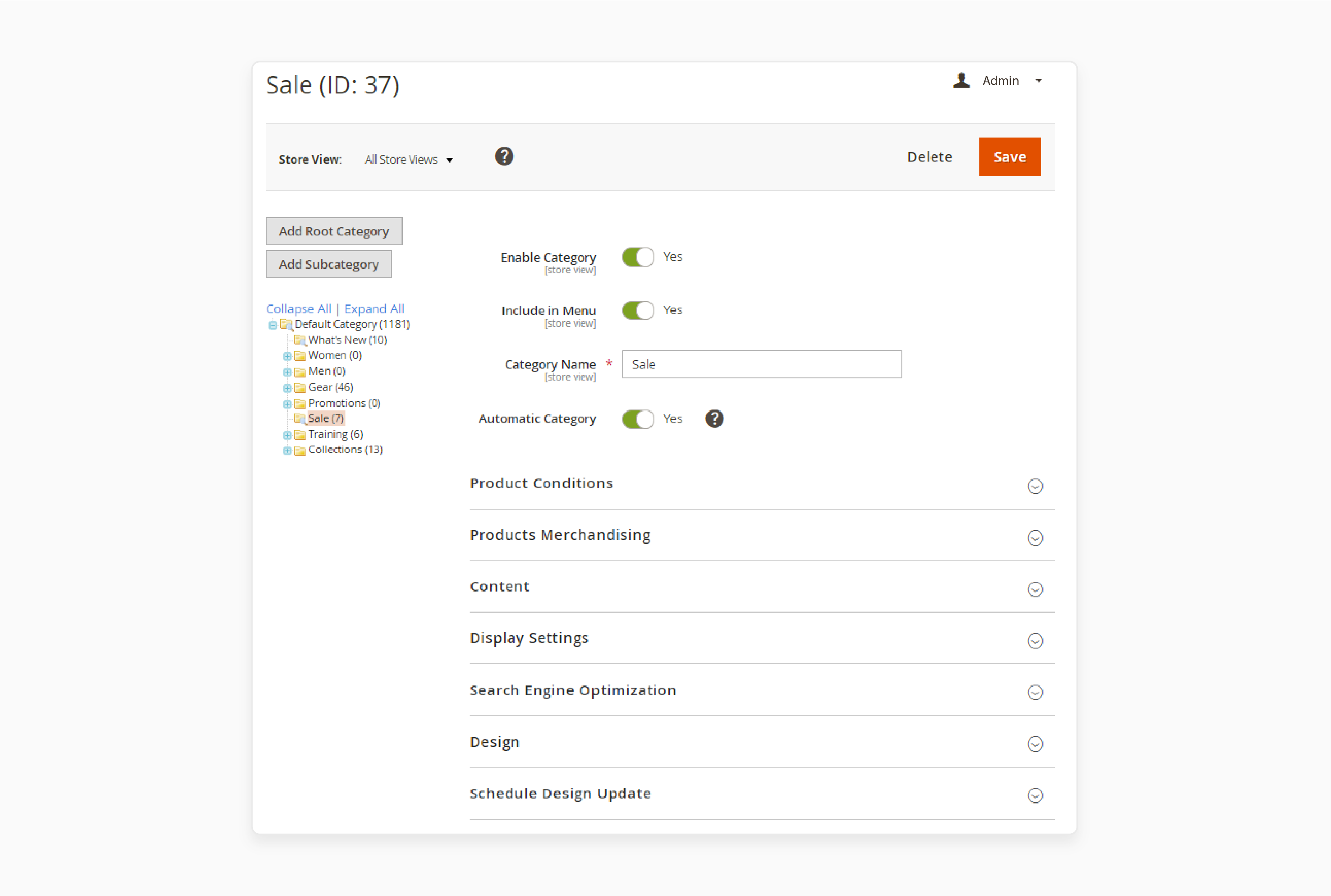
Task: Click Add Subcategory button
Action: pos(329,264)
